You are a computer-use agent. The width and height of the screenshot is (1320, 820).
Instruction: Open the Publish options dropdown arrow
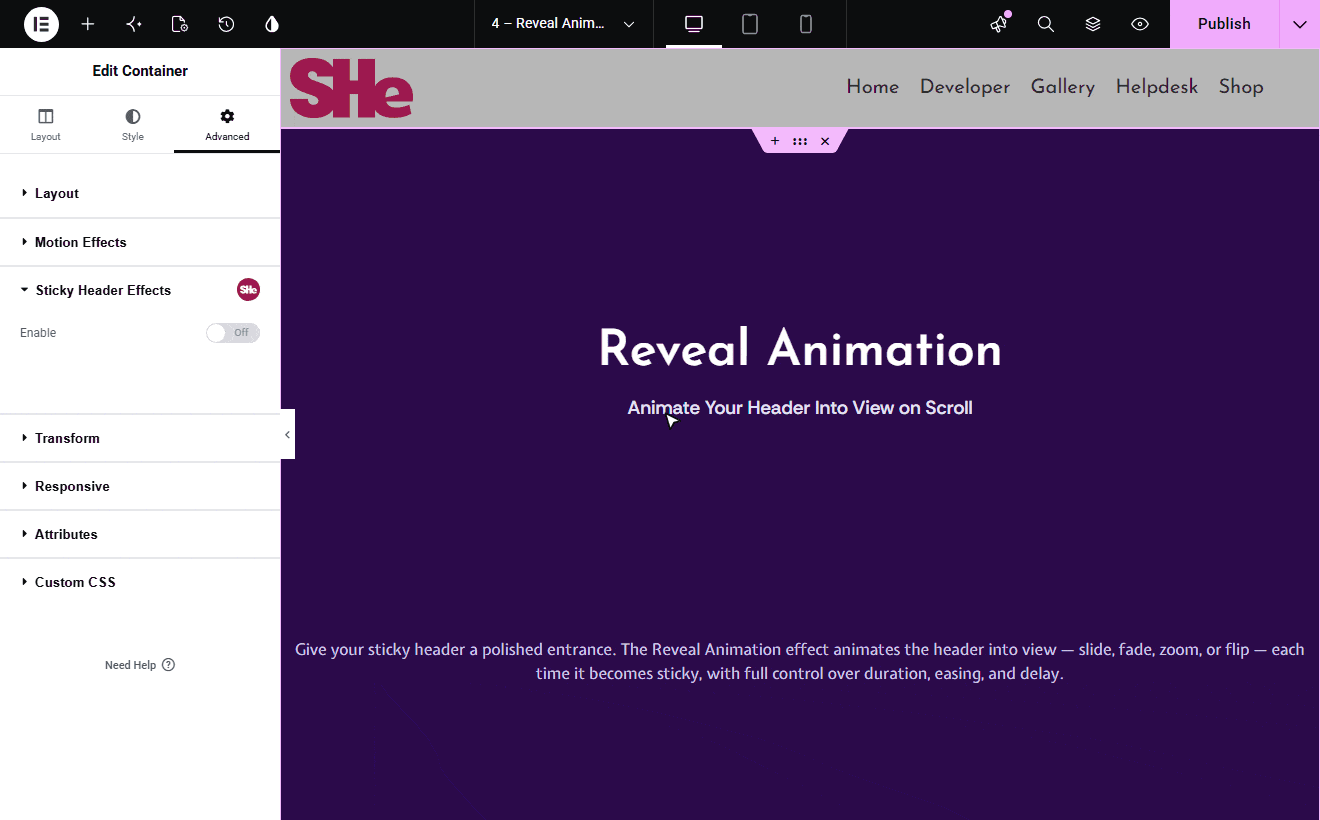[x=1300, y=24]
